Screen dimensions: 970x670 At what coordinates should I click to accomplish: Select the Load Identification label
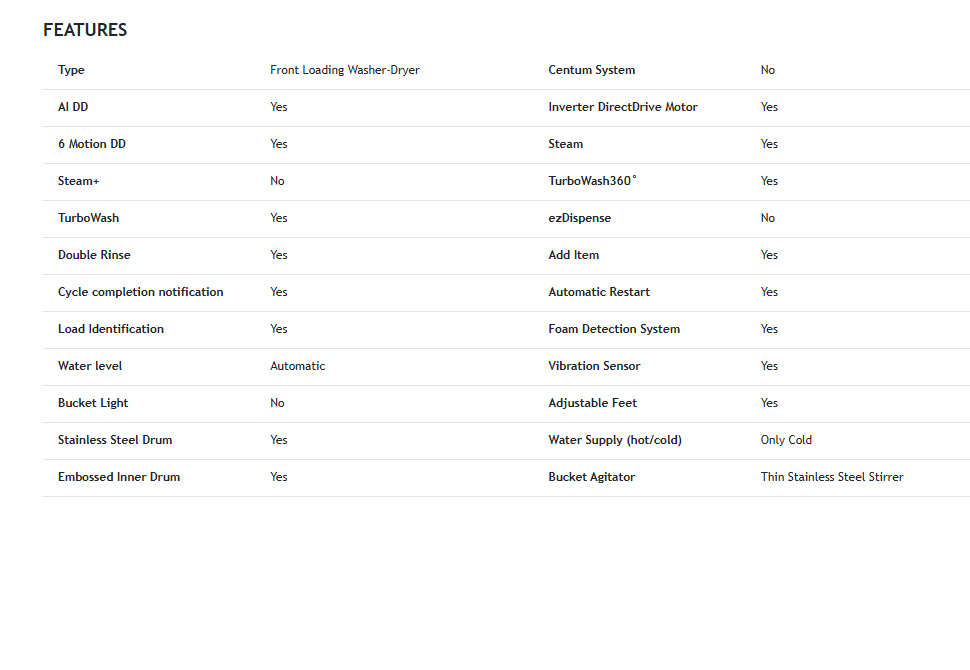coord(111,329)
